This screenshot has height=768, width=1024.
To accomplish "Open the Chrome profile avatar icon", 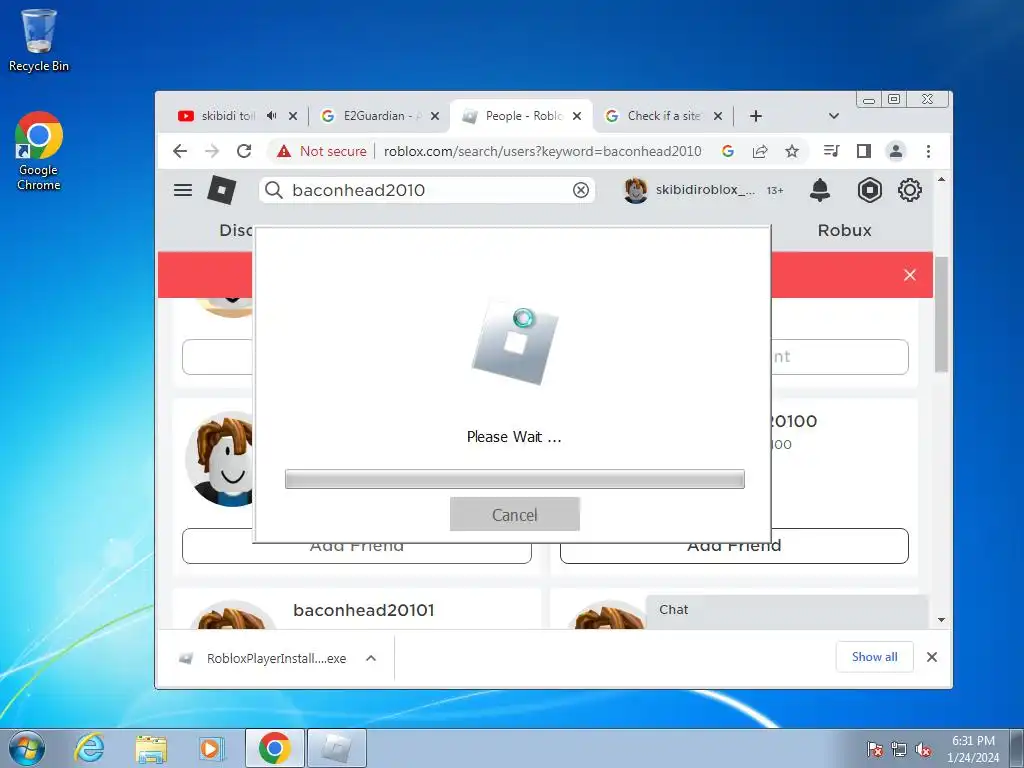I will (x=895, y=152).
